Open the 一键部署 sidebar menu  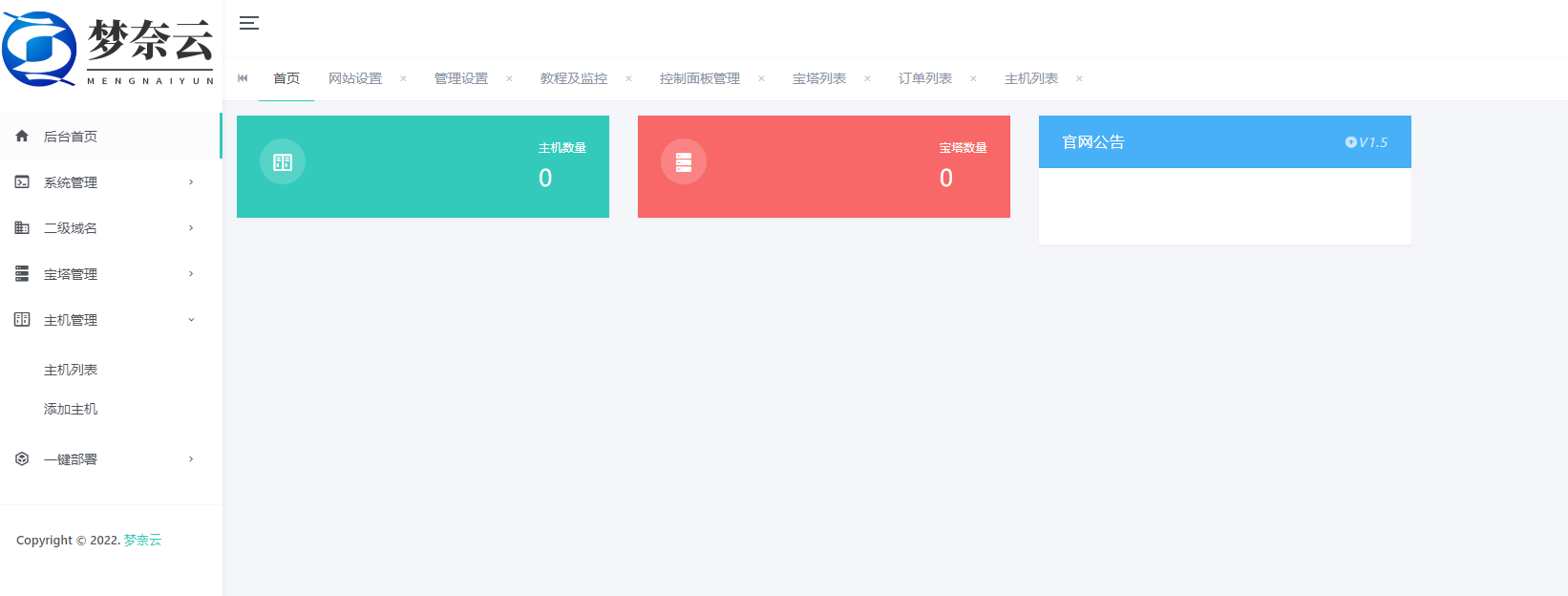point(111,458)
